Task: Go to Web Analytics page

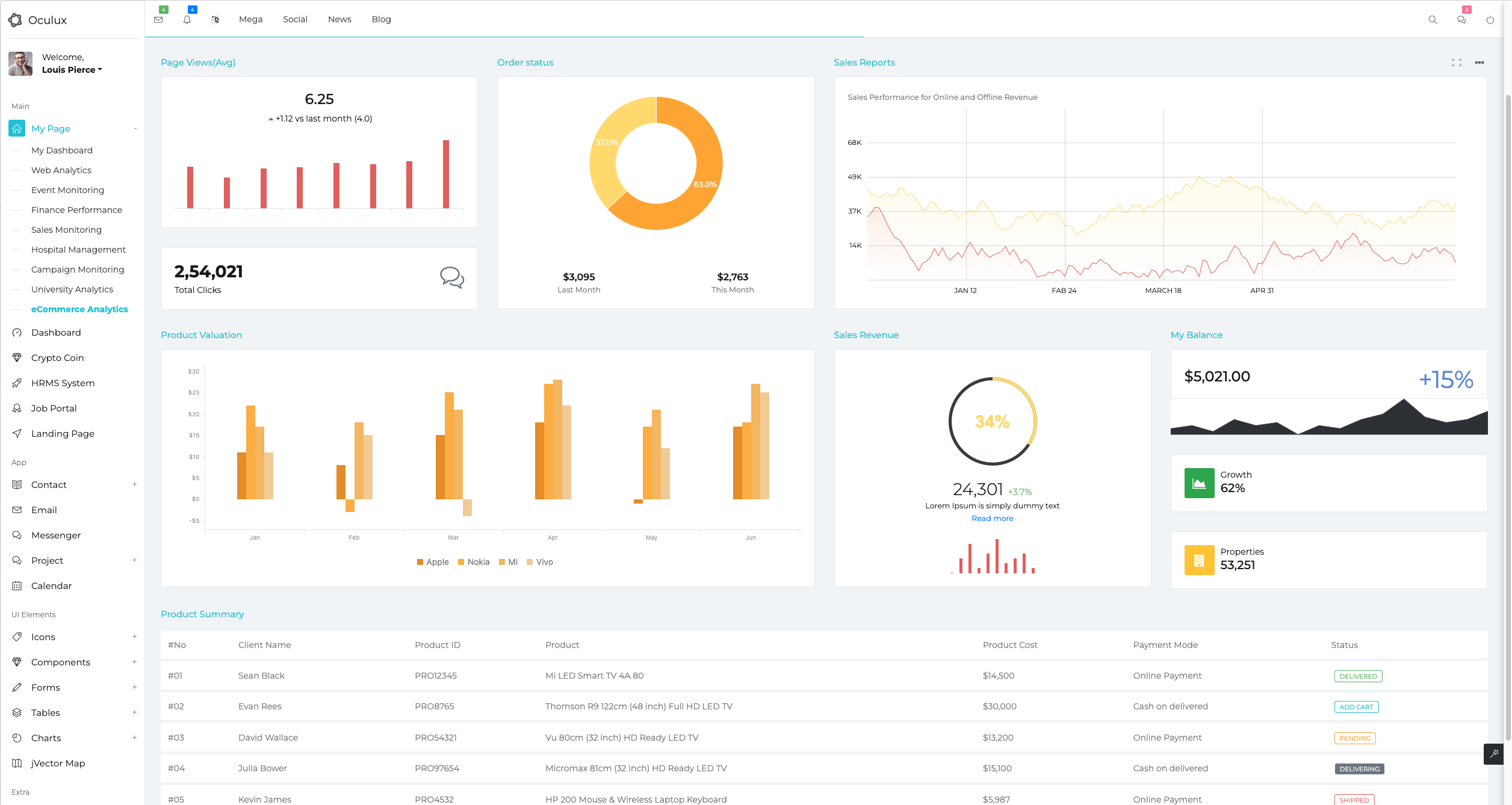Action: pyautogui.click(x=61, y=170)
